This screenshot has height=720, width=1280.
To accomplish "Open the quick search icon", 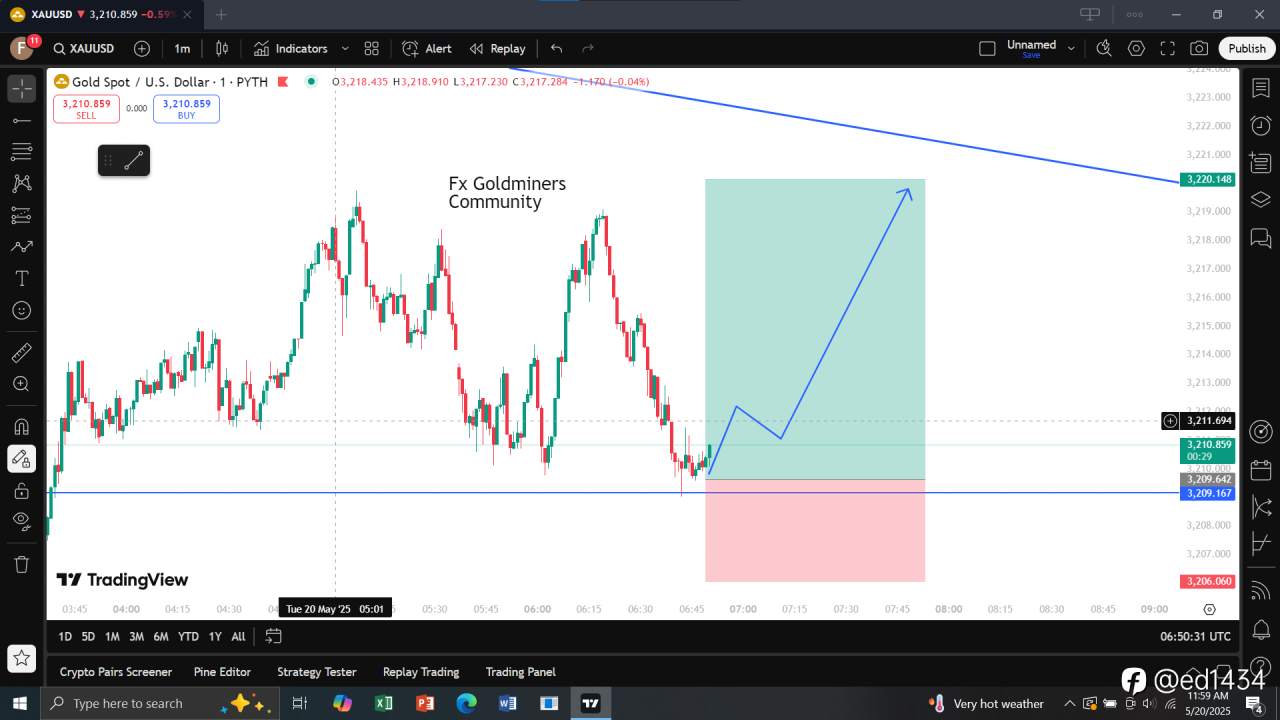I will coord(1104,48).
